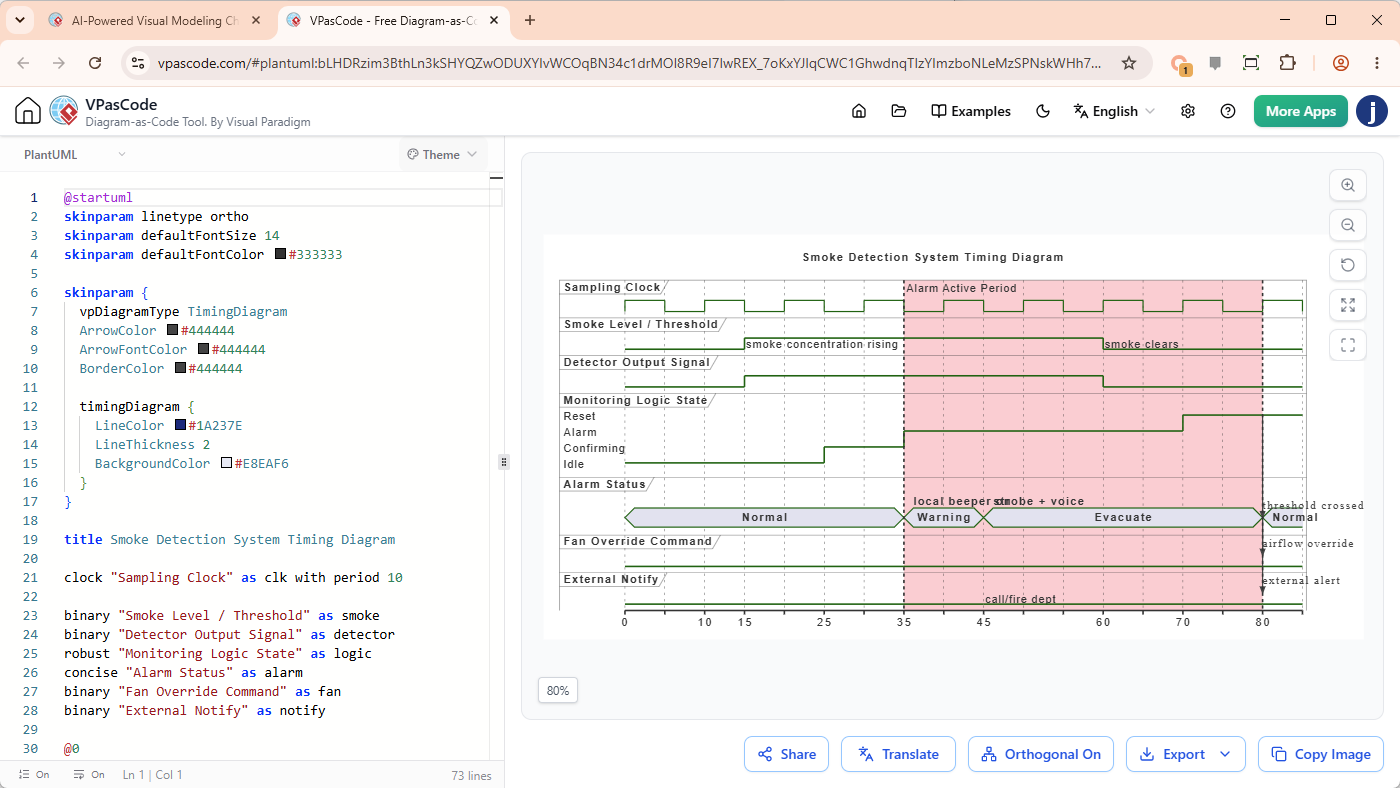Viewport: 1400px width, 788px height.
Task: Open Examples menu
Action: 971,111
